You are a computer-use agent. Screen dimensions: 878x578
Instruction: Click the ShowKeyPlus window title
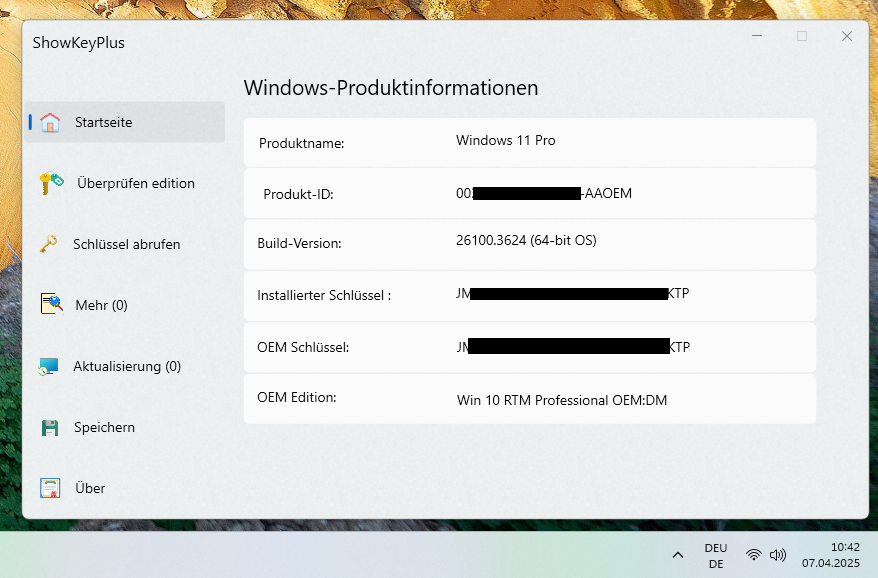[x=78, y=43]
